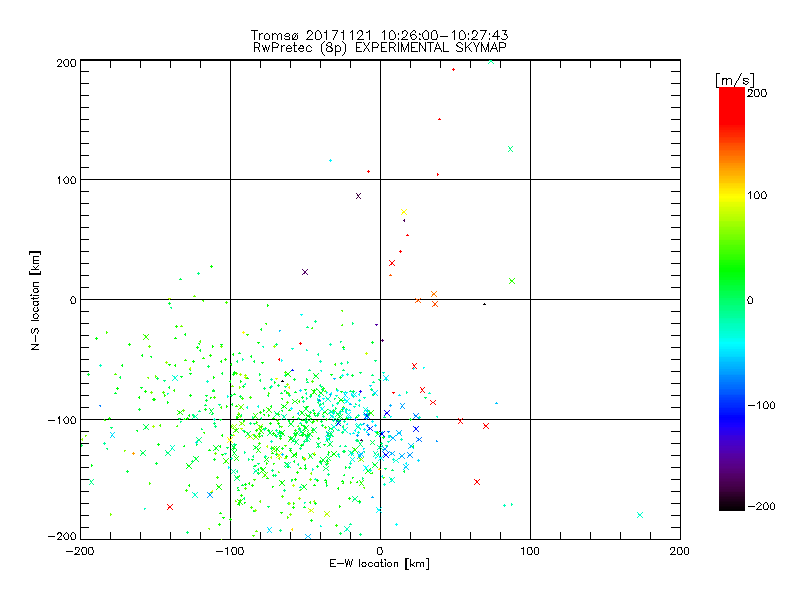This screenshot has width=800, height=600.
Task: Click the E-W location [km] axis label
Action: pyautogui.click(x=379, y=564)
